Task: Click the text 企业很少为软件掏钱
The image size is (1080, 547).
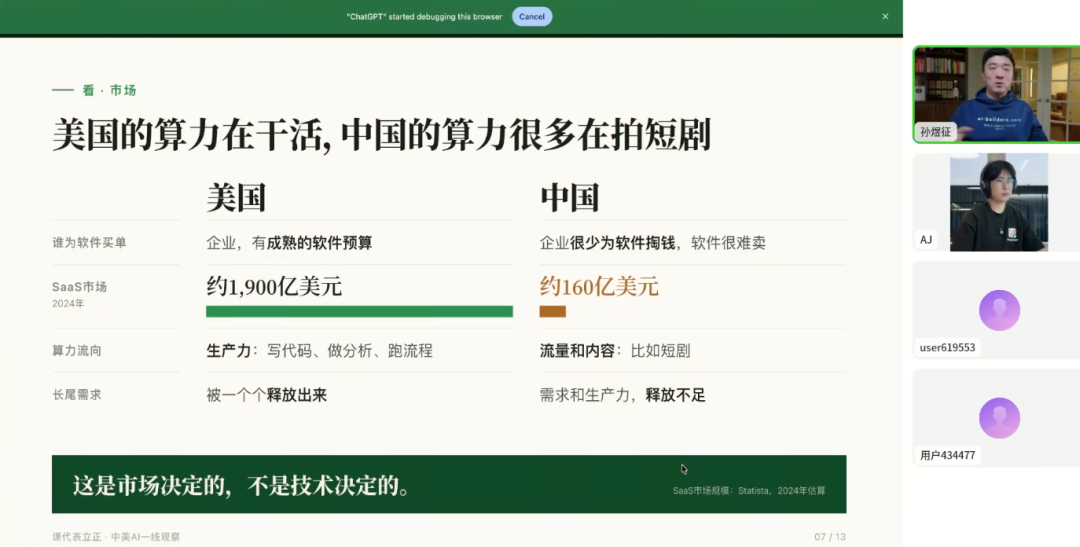Action: (x=607, y=242)
